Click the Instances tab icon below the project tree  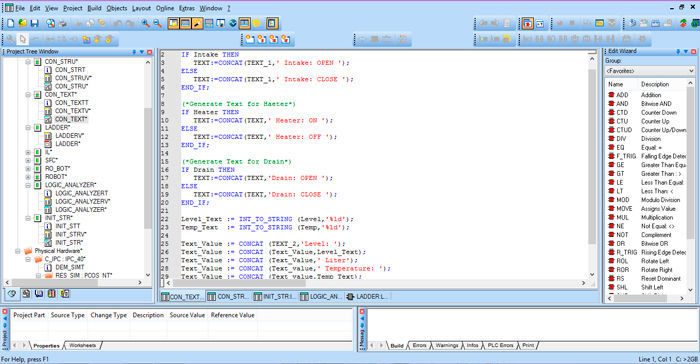pos(65,294)
